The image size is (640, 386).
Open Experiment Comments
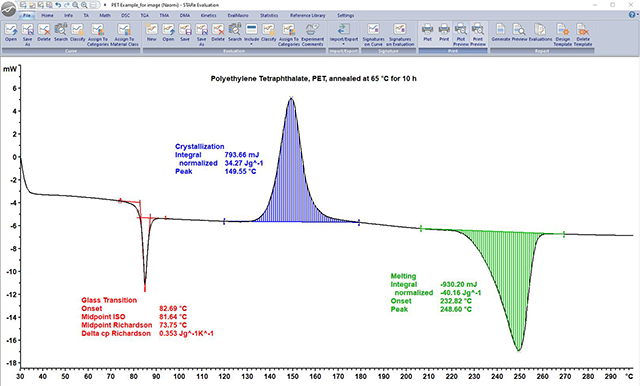tap(313, 34)
